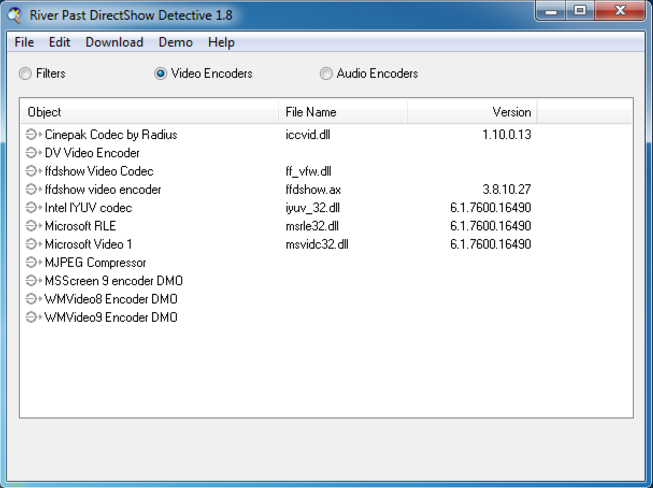The image size is (653, 488).
Task: Select the MJPEG Compressor entry
Action: tap(95, 262)
